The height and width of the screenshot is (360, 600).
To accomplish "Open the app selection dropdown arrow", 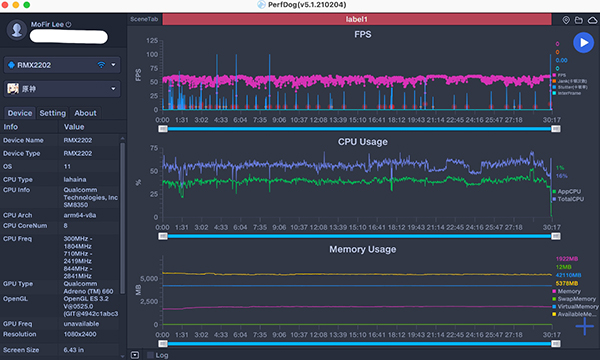I will 113,89.
